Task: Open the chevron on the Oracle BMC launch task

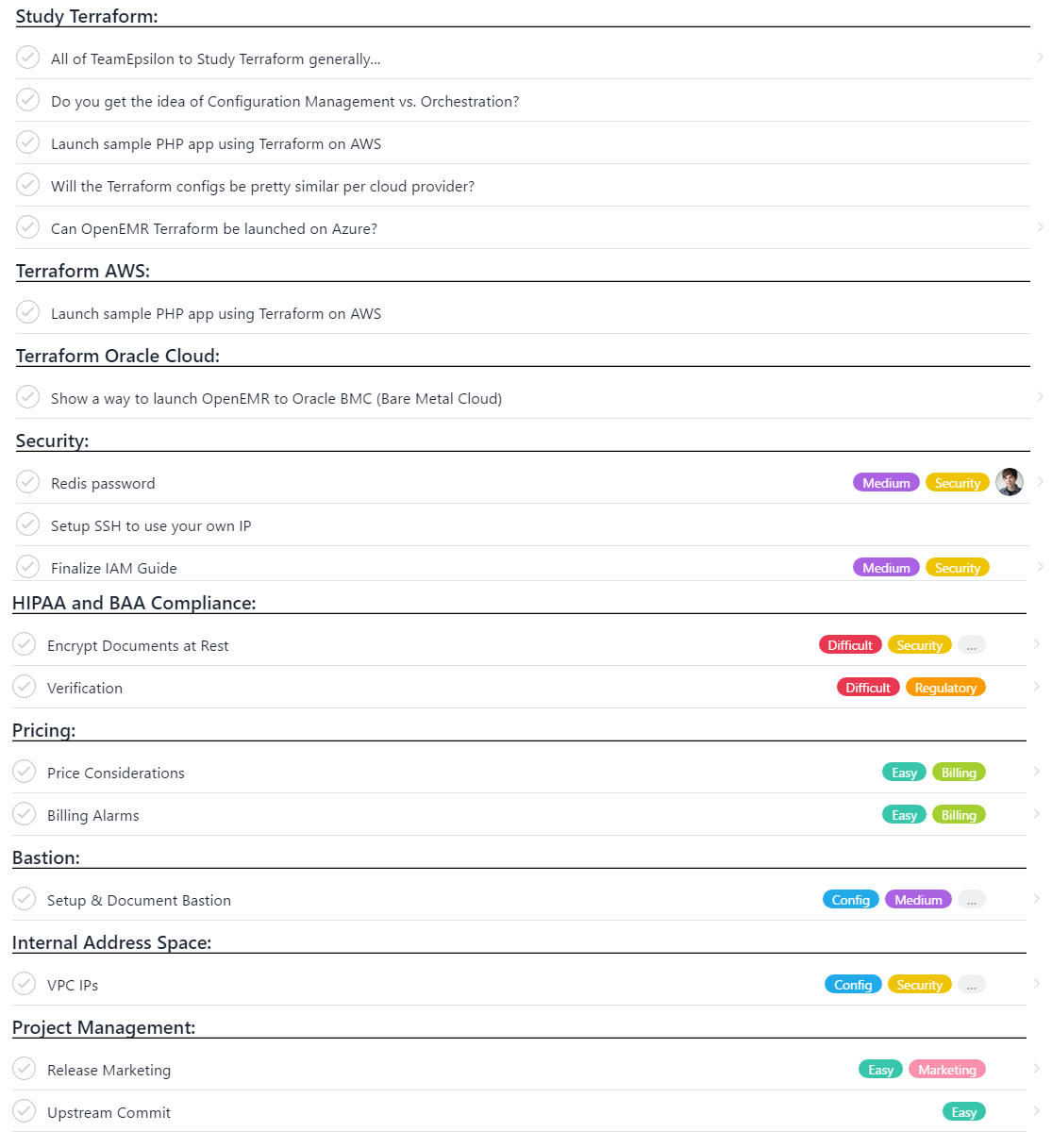Action: (x=1041, y=396)
